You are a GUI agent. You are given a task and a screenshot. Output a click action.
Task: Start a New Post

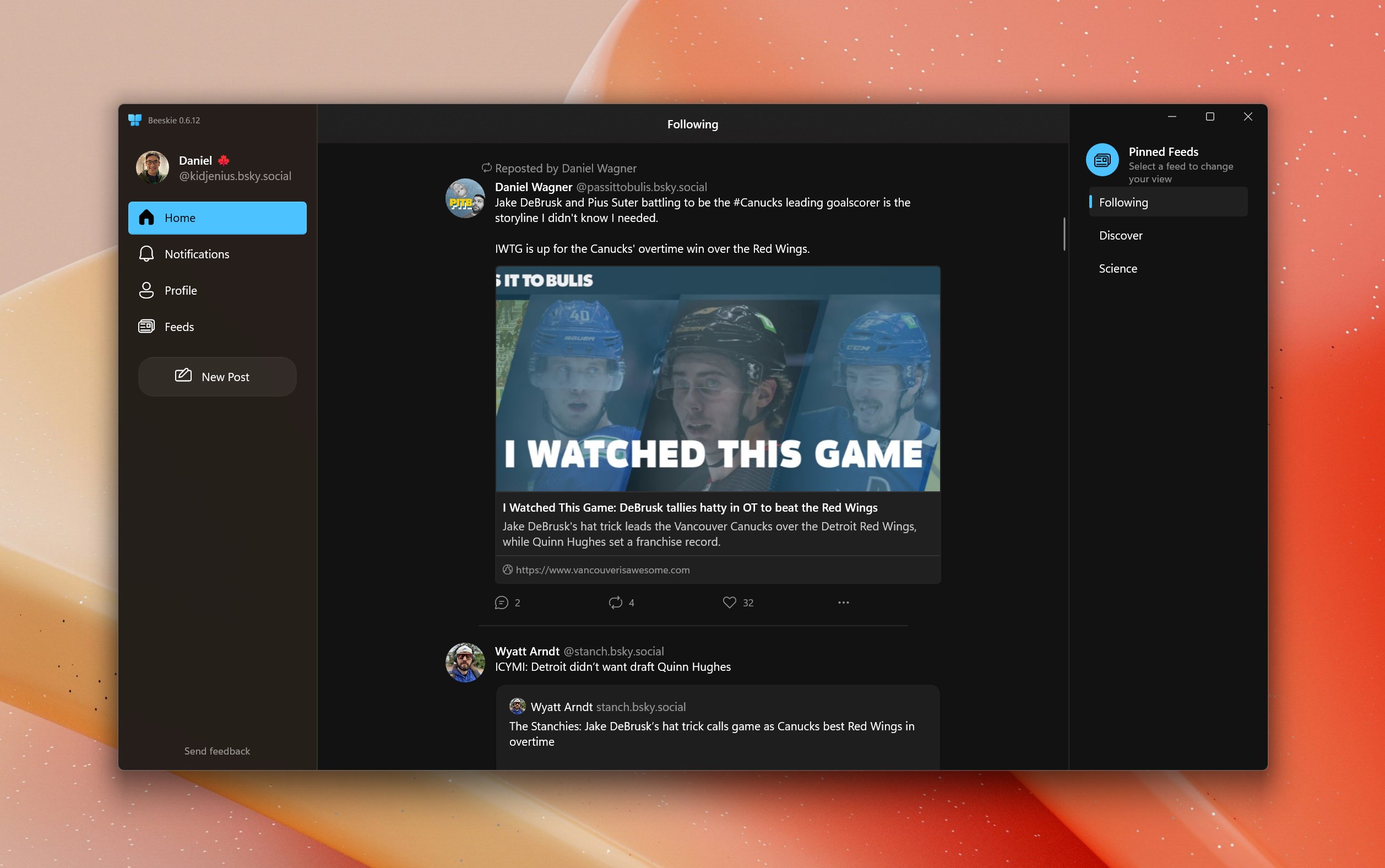click(217, 377)
